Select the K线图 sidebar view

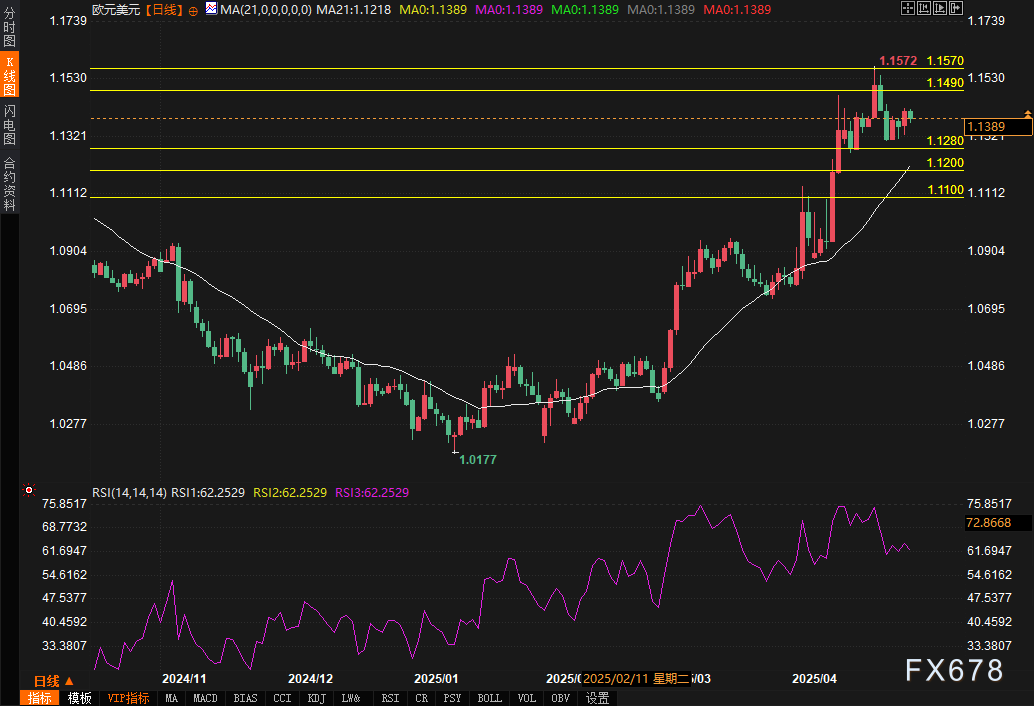tap(9, 74)
